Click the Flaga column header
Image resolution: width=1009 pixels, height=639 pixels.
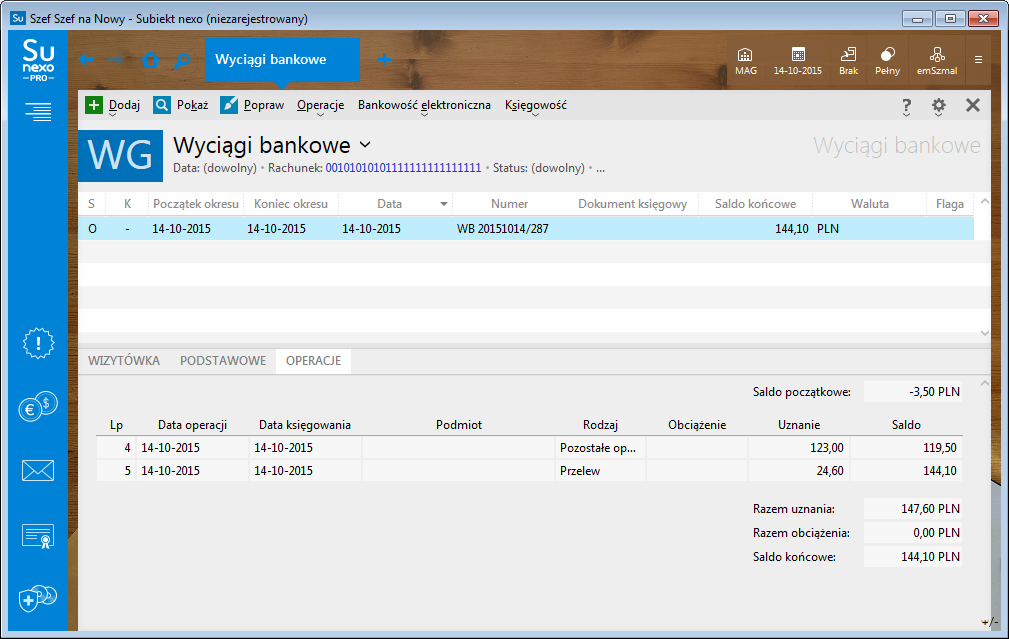(x=949, y=204)
